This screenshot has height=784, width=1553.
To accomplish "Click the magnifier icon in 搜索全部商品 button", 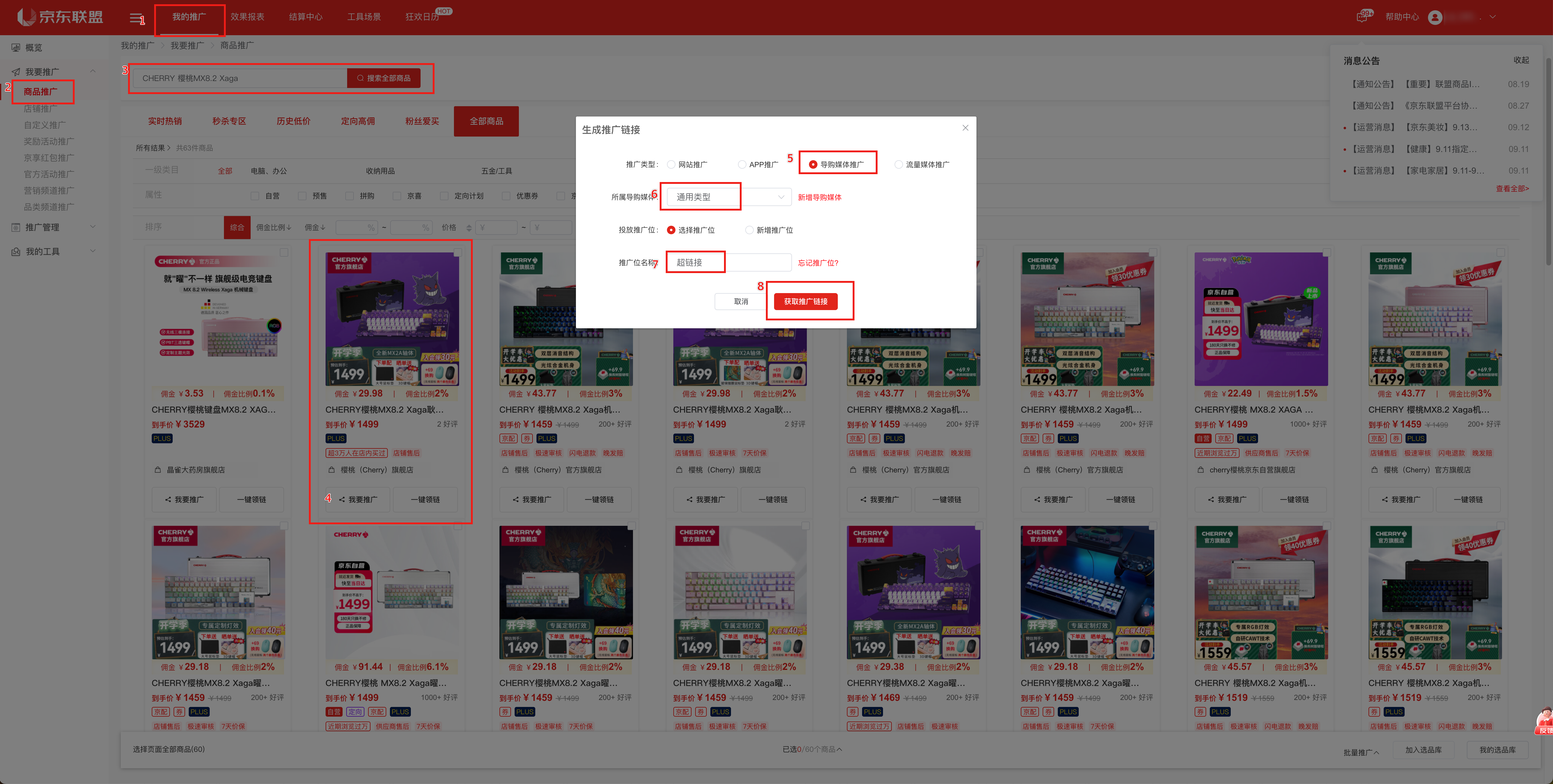I will pyautogui.click(x=360, y=78).
